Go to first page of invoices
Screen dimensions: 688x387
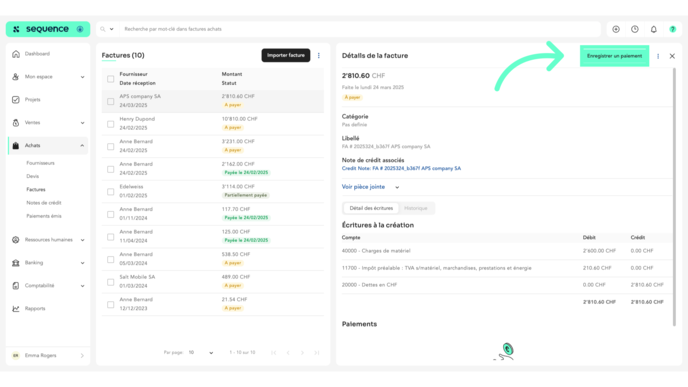[274, 353]
